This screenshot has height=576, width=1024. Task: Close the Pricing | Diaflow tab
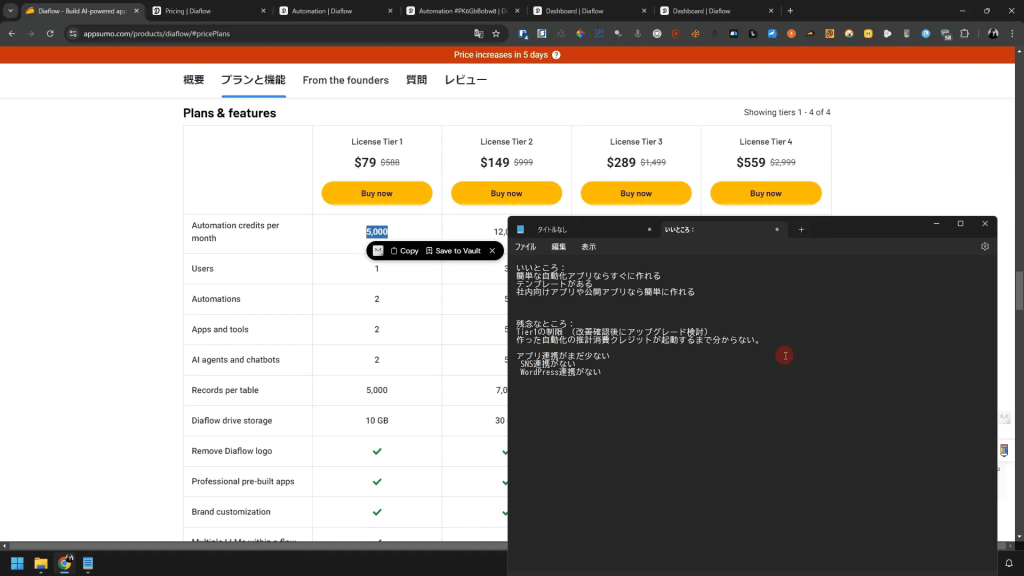point(263,10)
